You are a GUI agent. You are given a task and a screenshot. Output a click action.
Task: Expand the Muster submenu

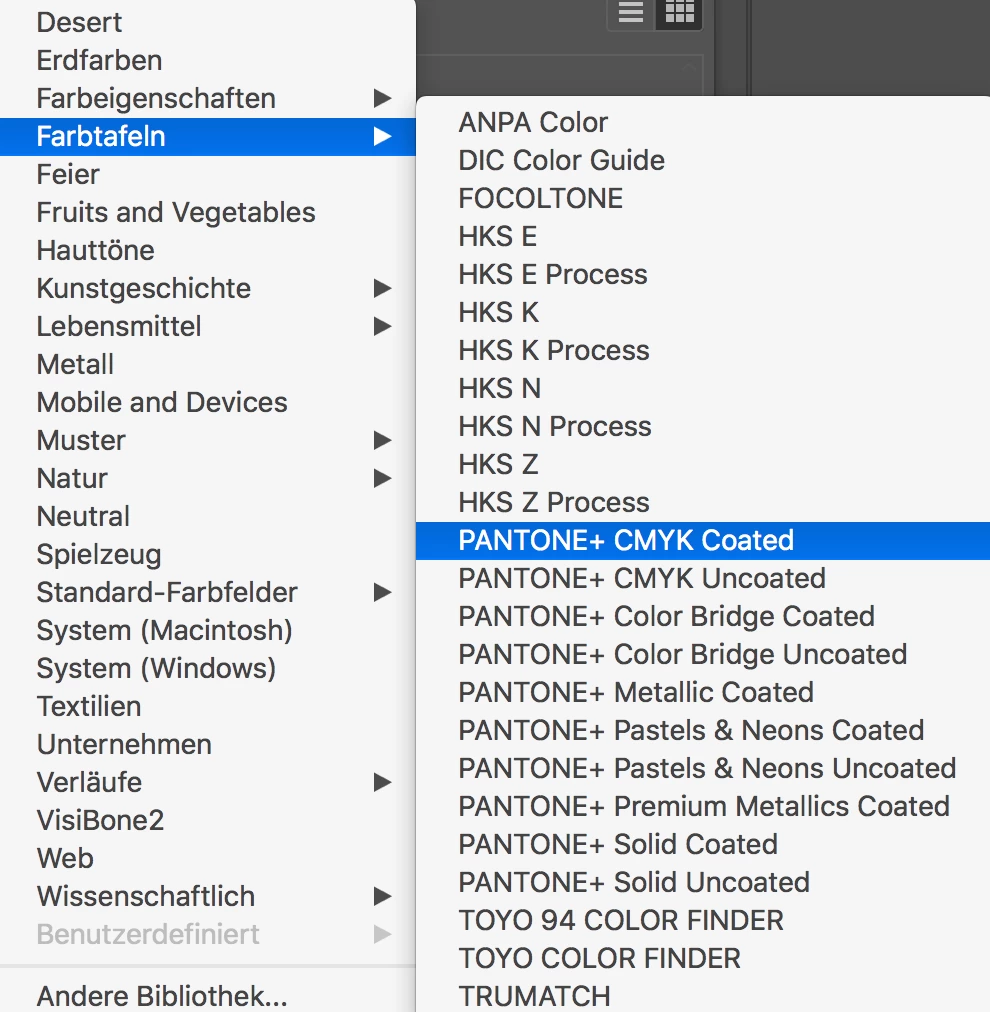pos(208,441)
